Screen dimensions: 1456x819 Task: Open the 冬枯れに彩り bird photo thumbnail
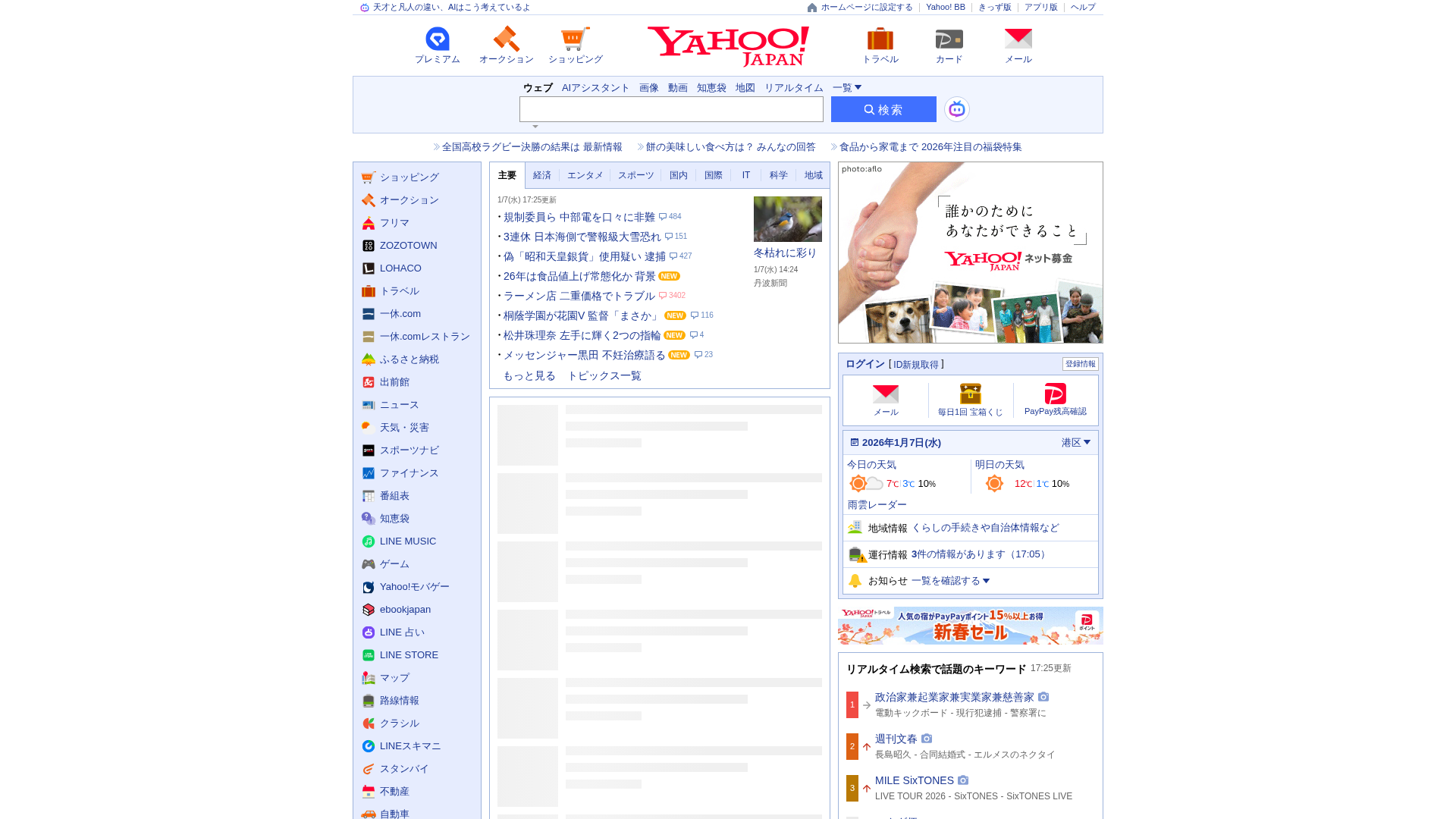(787, 219)
